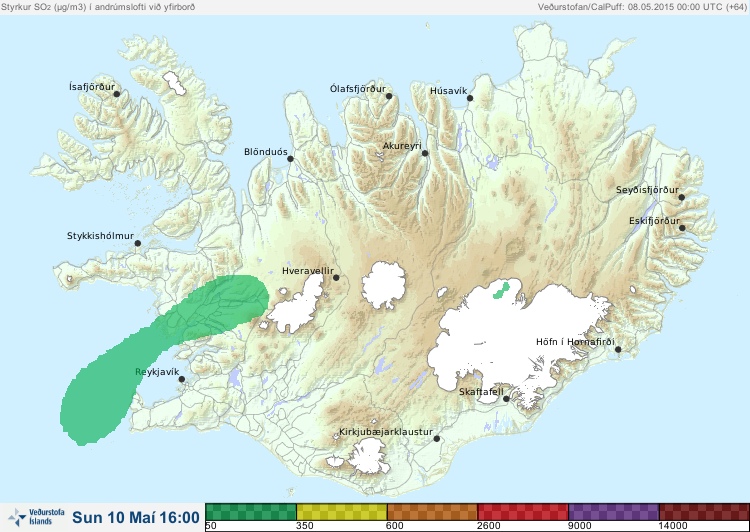Click the Blönduós label
The image size is (750, 532).
[x=265, y=152]
